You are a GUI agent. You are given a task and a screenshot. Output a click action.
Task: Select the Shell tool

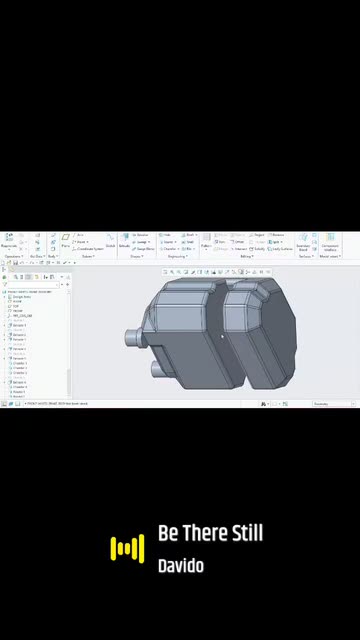point(188,242)
